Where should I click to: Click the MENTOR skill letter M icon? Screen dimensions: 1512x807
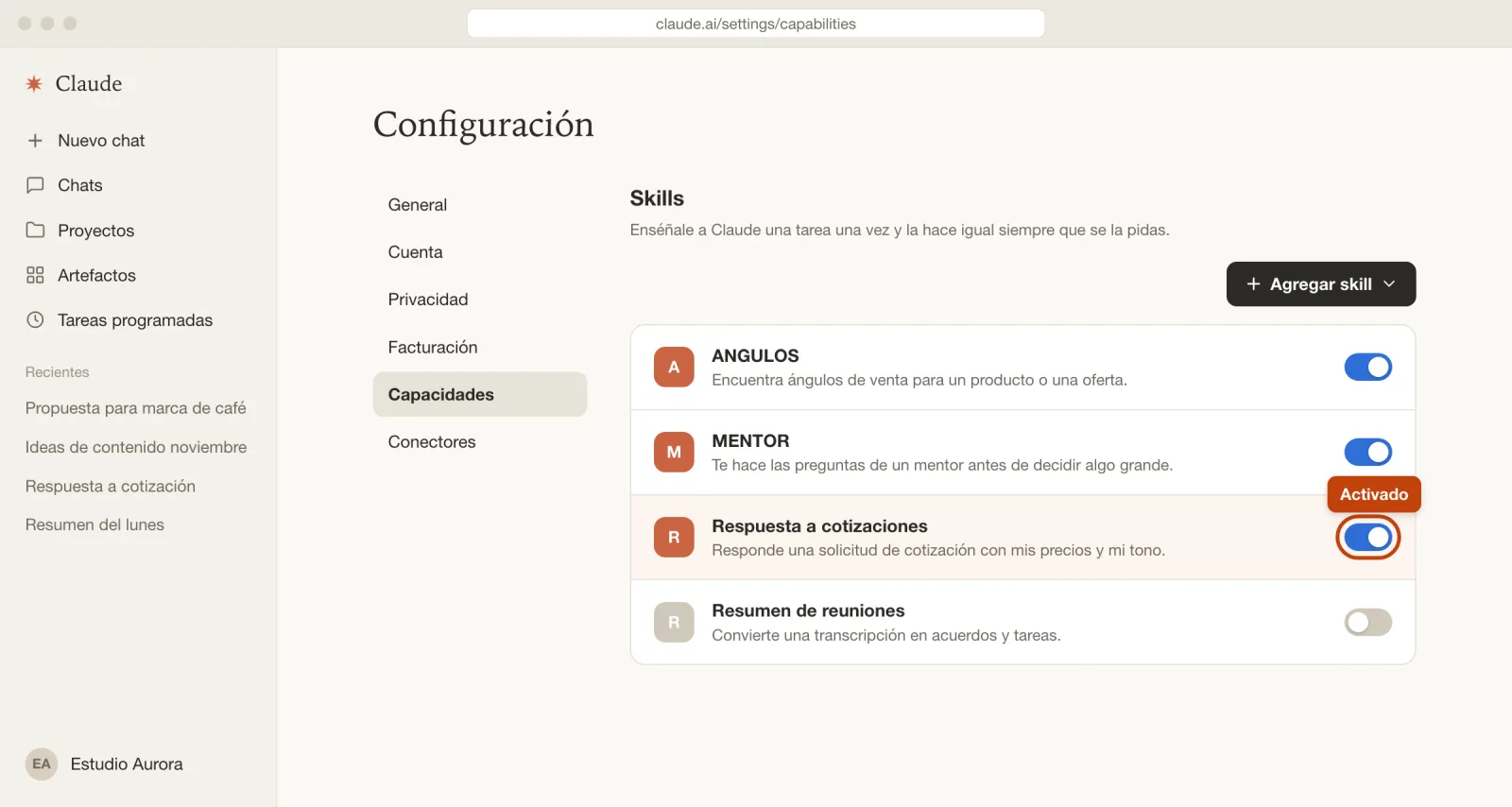click(x=674, y=452)
